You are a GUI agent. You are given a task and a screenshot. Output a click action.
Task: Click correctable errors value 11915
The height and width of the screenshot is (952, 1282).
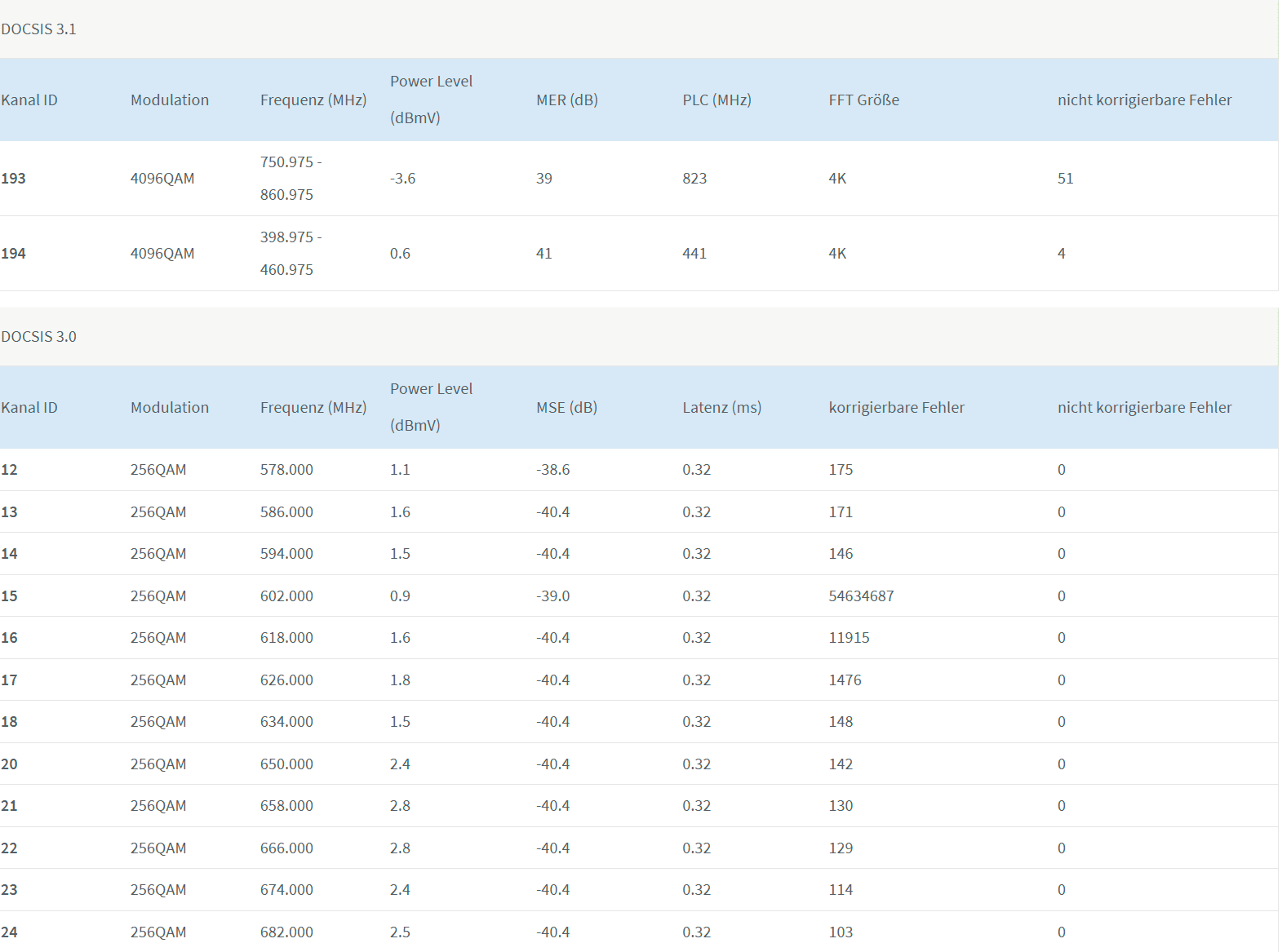849,638
